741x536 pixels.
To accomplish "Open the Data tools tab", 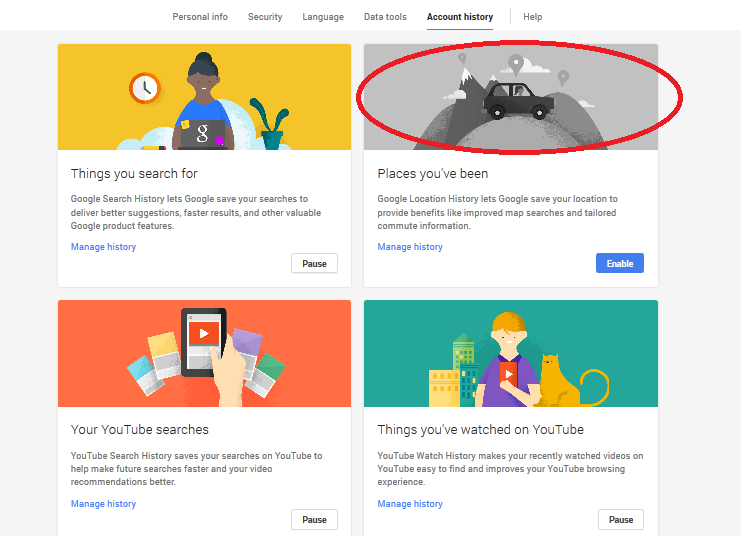I will (385, 17).
